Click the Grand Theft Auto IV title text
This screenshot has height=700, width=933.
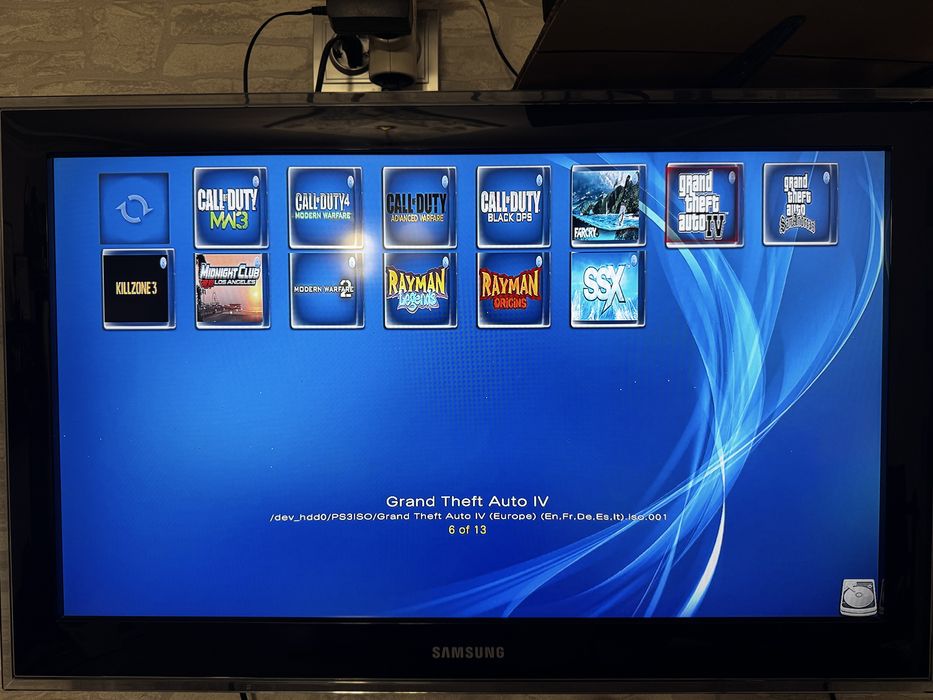tap(467, 501)
